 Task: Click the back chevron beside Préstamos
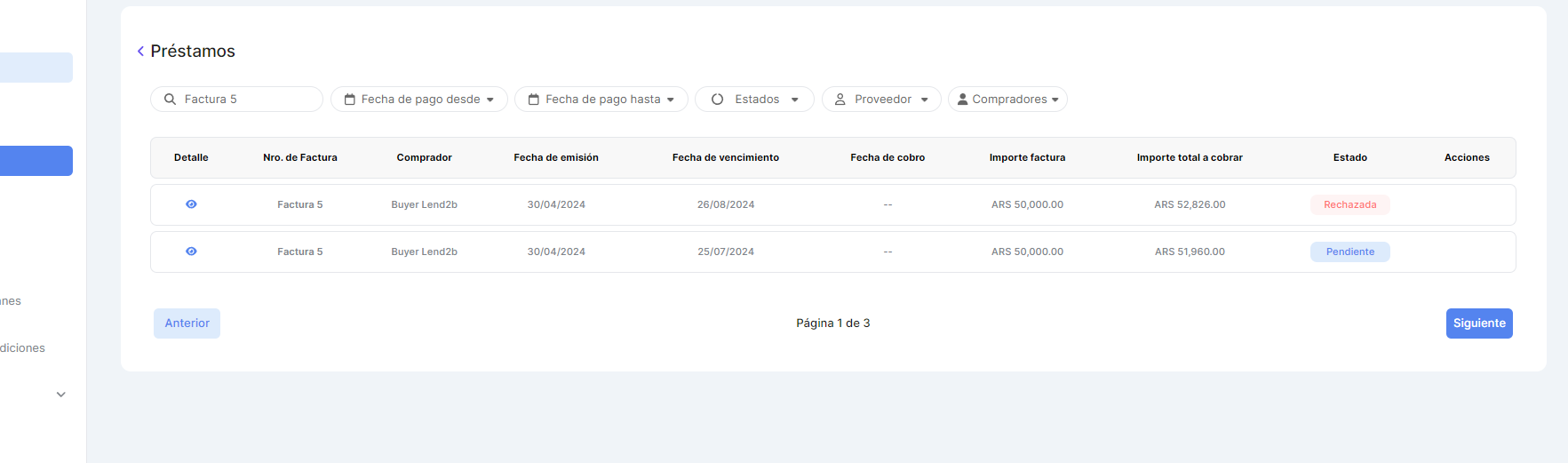coord(140,52)
